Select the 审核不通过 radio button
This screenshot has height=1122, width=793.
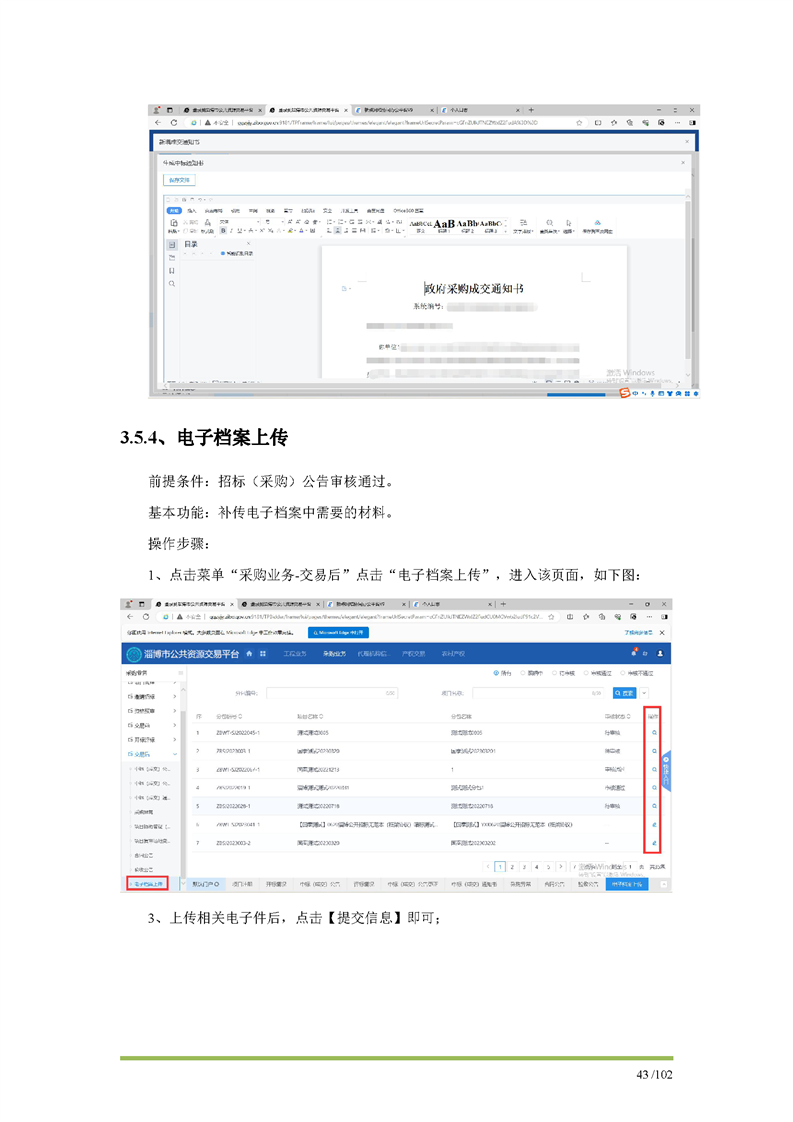tap(624, 673)
